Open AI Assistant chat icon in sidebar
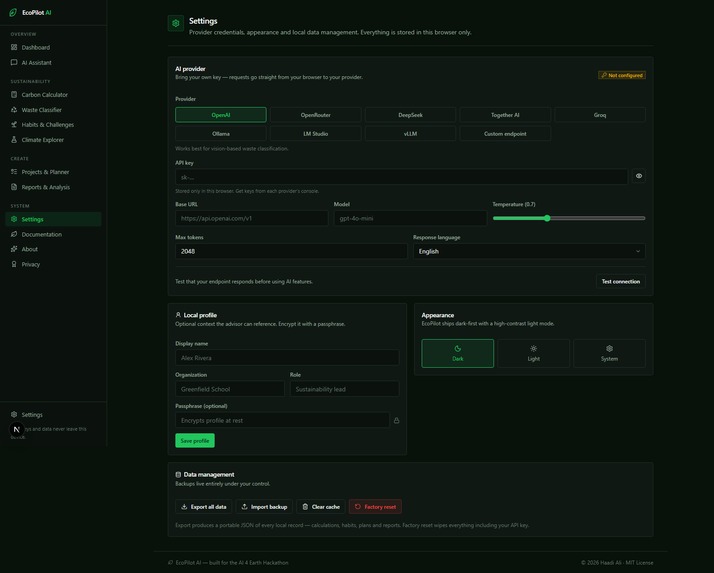The width and height of the screenshot is (714, 573). pyautogui.click(x=14, y=62)
